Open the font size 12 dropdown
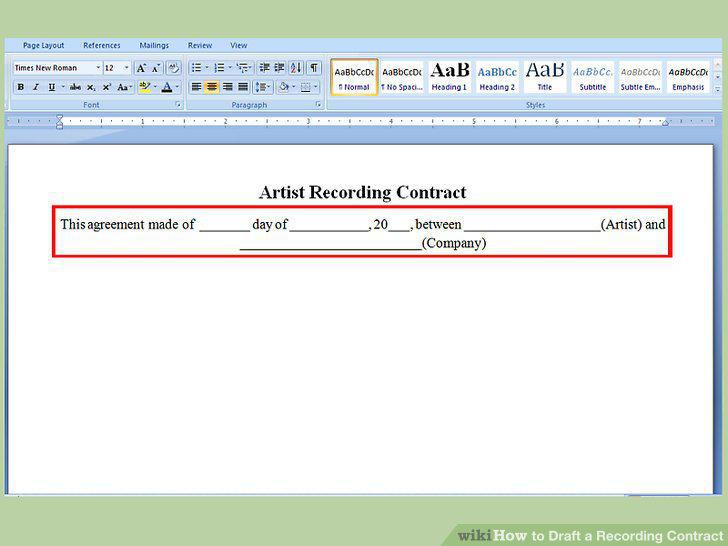The height and width of the screenshot is (546, 728). pyautogui.click(x=126, y=68)
